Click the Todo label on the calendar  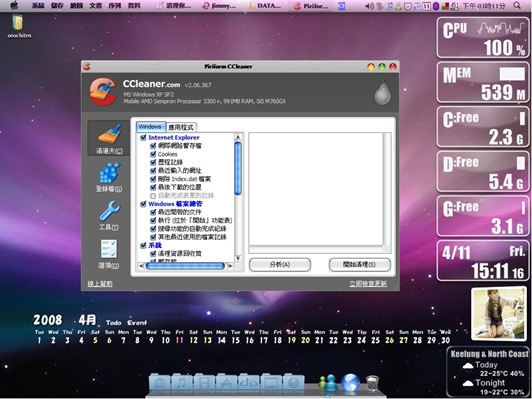click(114, 323)
